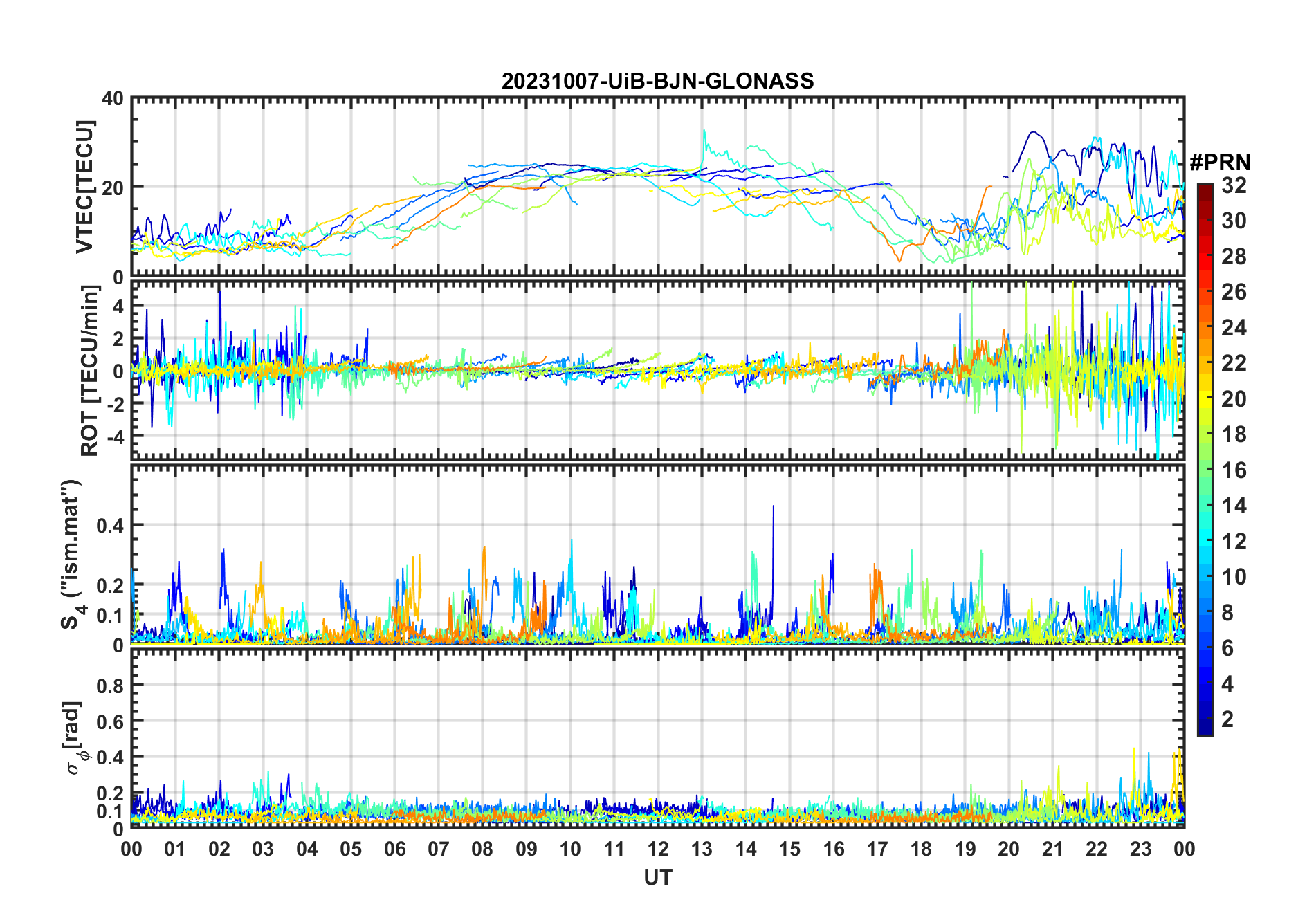Select the VTEC[TECU] y-axis label
This screenshot has height=920, width=1316.
point(84,187)
